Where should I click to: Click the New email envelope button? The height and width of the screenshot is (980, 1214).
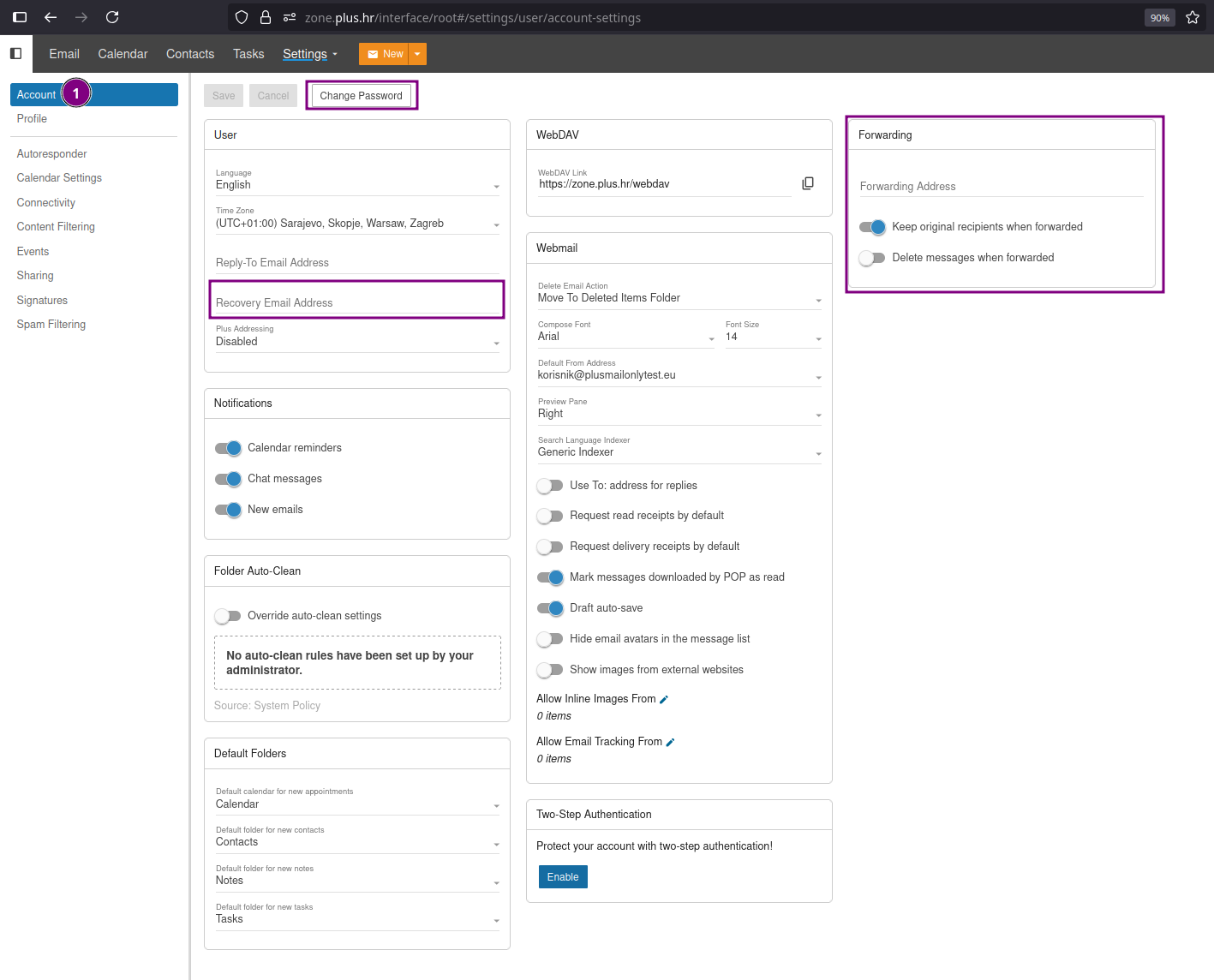[384, 54]
